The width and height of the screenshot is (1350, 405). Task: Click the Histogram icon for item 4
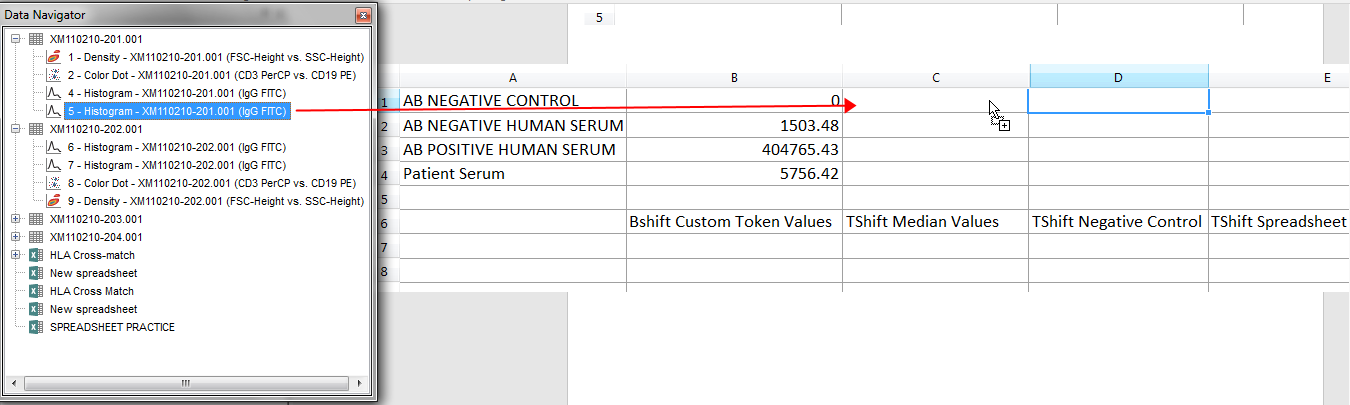pyautogui.click(x=54, y=93)
